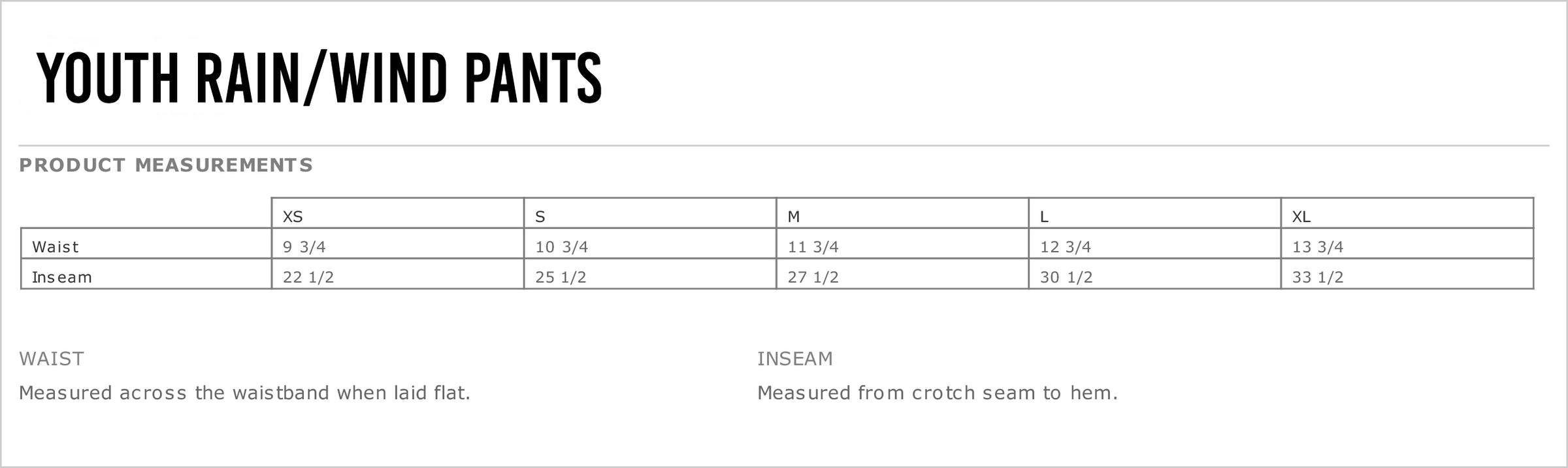Image resolution: width=1568 pixels, height=468 pixels.
Task: Select the Product Measurements heading
Action: click(166, 165)
